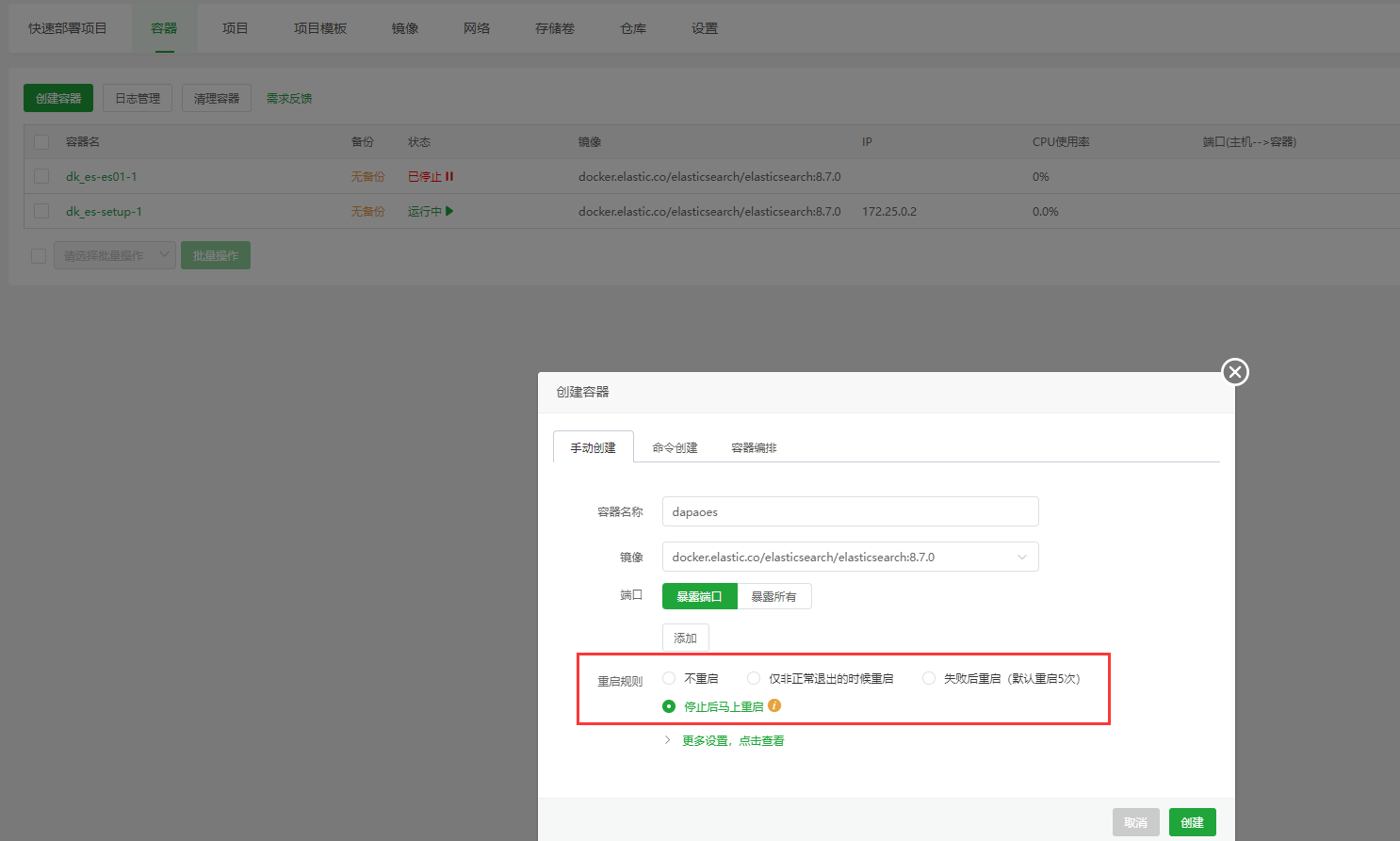The width and height of the screenshot is (1400, 841).
Task: Open the 仓库 navigation tab
Action: coord(633,28)
